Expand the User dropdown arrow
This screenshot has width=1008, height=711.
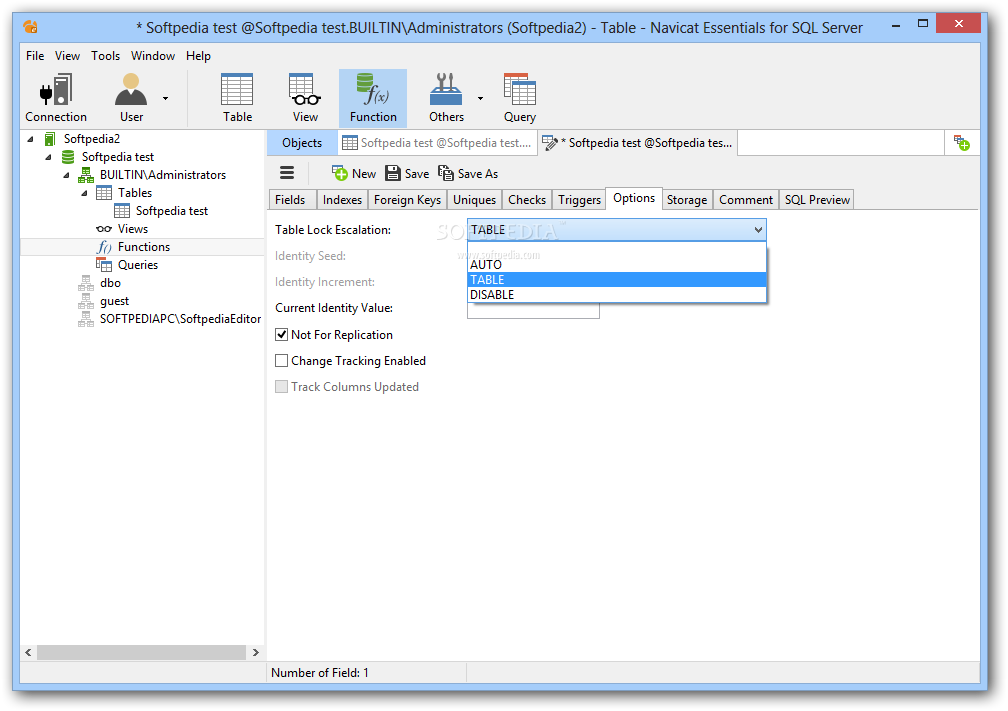(x=165, y=98)
